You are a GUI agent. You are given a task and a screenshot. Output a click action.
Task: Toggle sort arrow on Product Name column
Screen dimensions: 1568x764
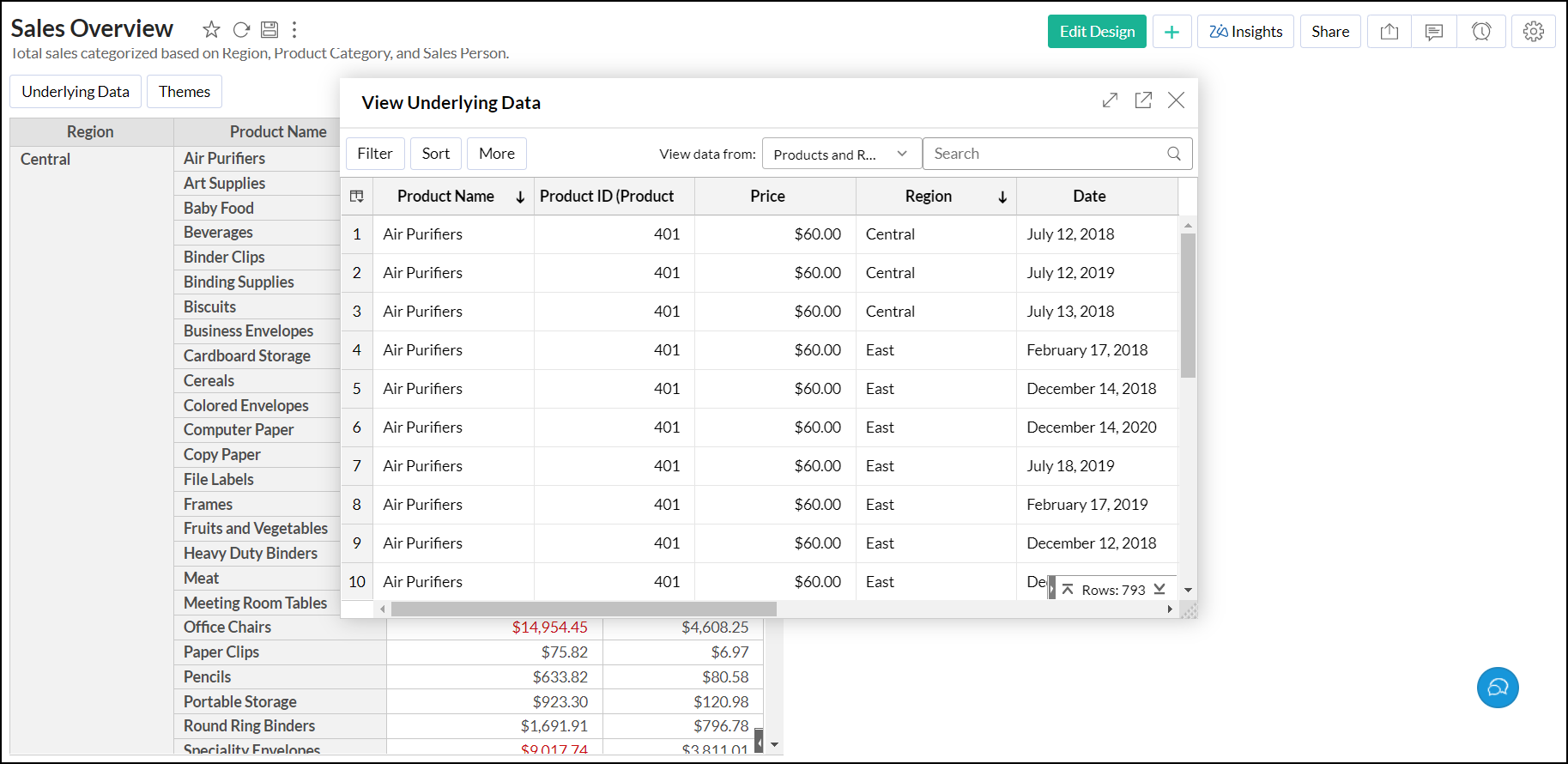[520, 197]
